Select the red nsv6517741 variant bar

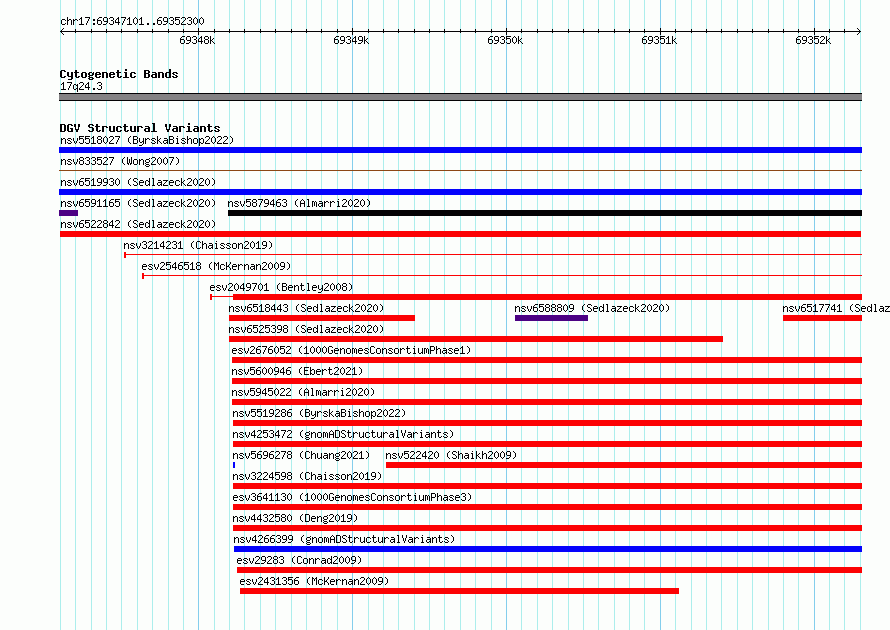point(822,318)
